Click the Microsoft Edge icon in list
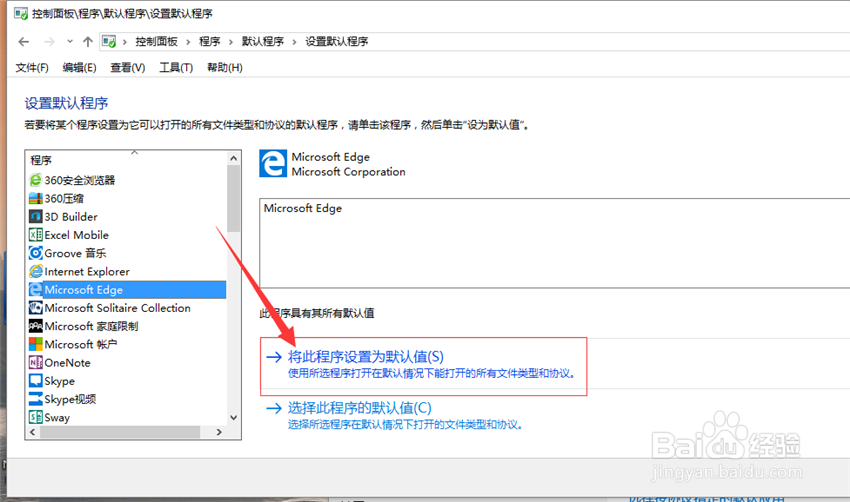The width and height of the screenshot is (850, 502). 35,289
